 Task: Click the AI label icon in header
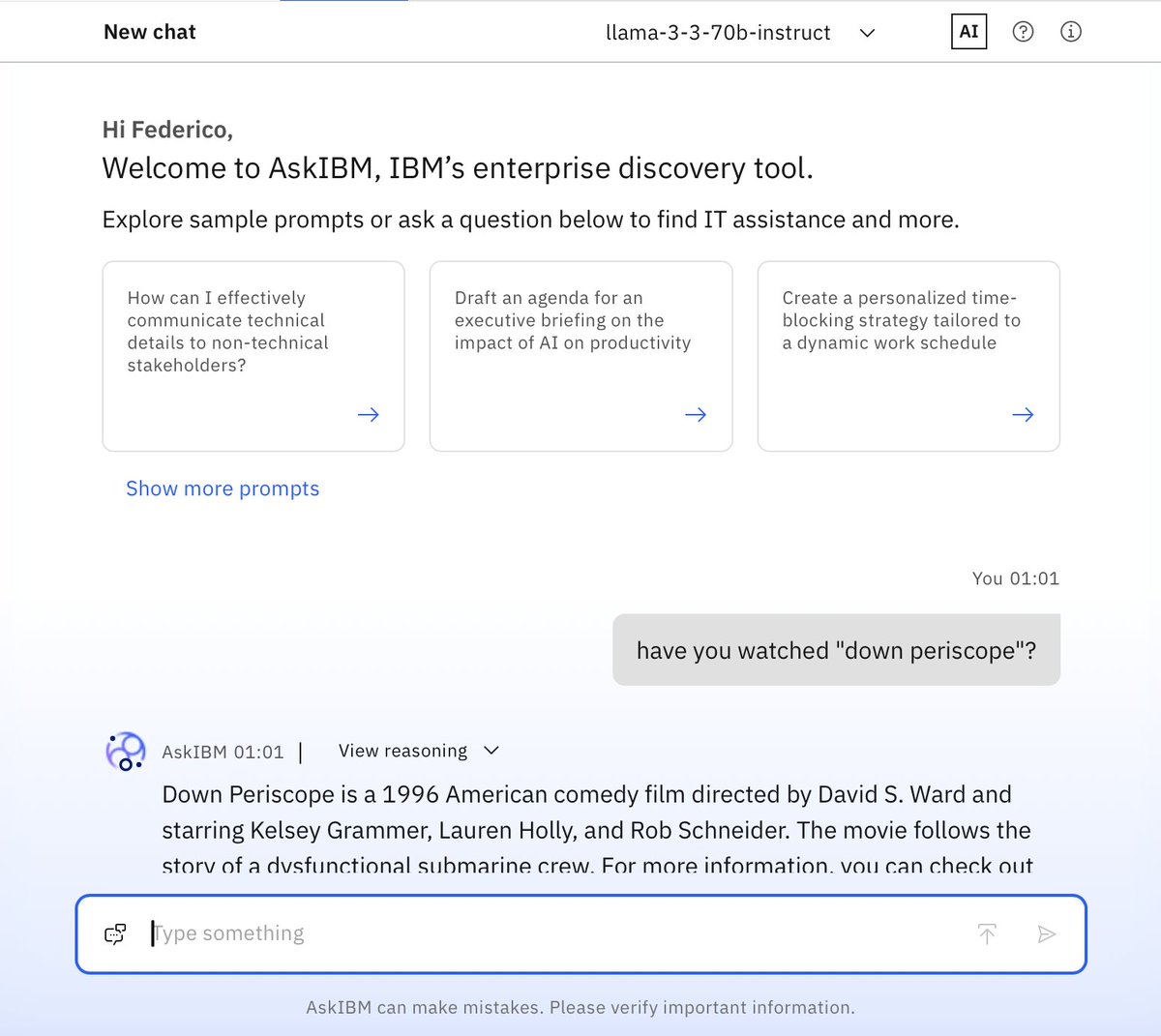click(x=968, y=32)
